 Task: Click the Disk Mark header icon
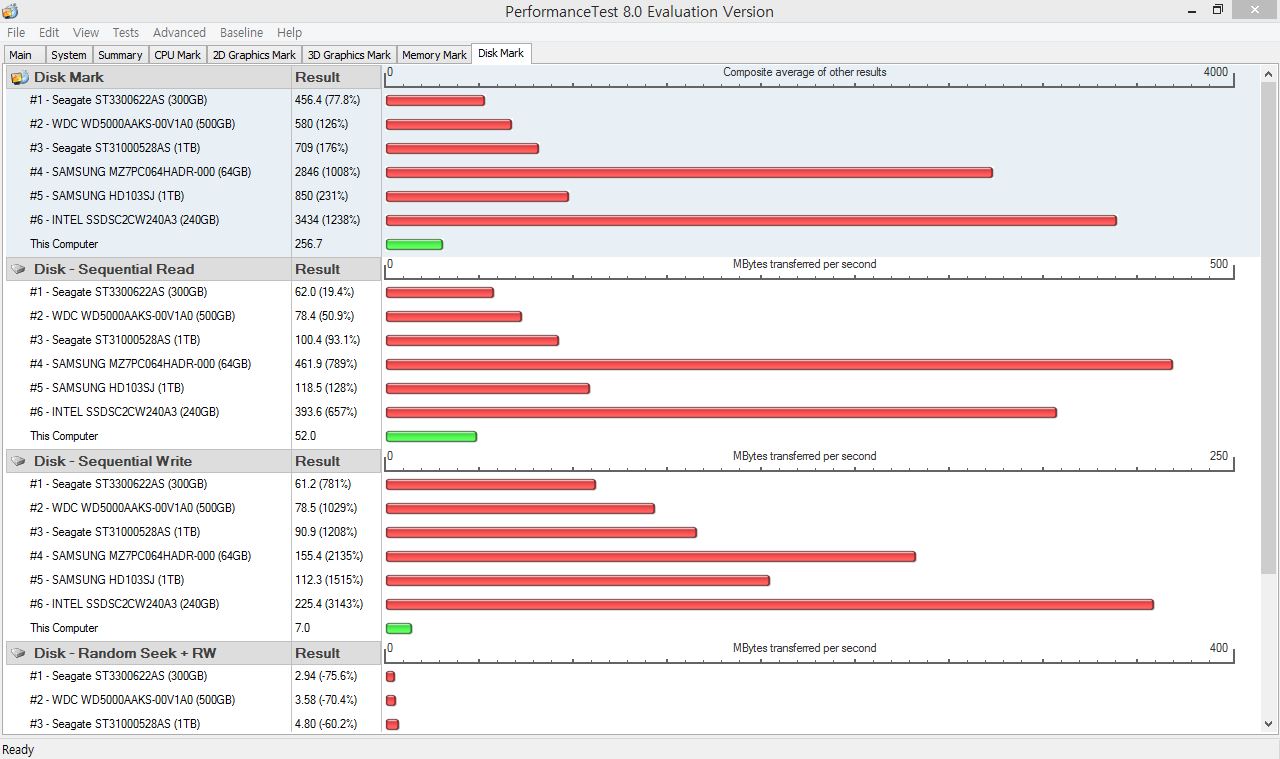19,77
